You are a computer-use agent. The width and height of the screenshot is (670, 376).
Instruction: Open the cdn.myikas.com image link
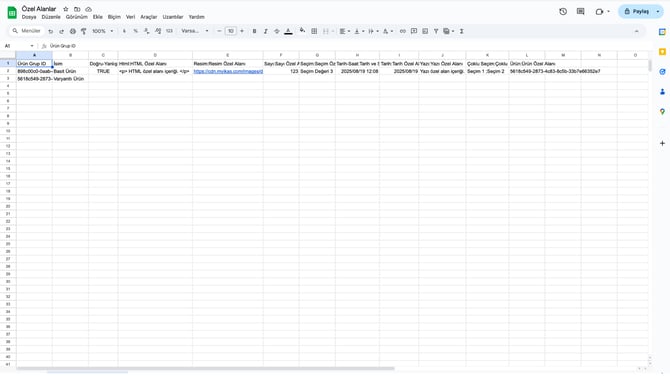(x=228, y=71)
